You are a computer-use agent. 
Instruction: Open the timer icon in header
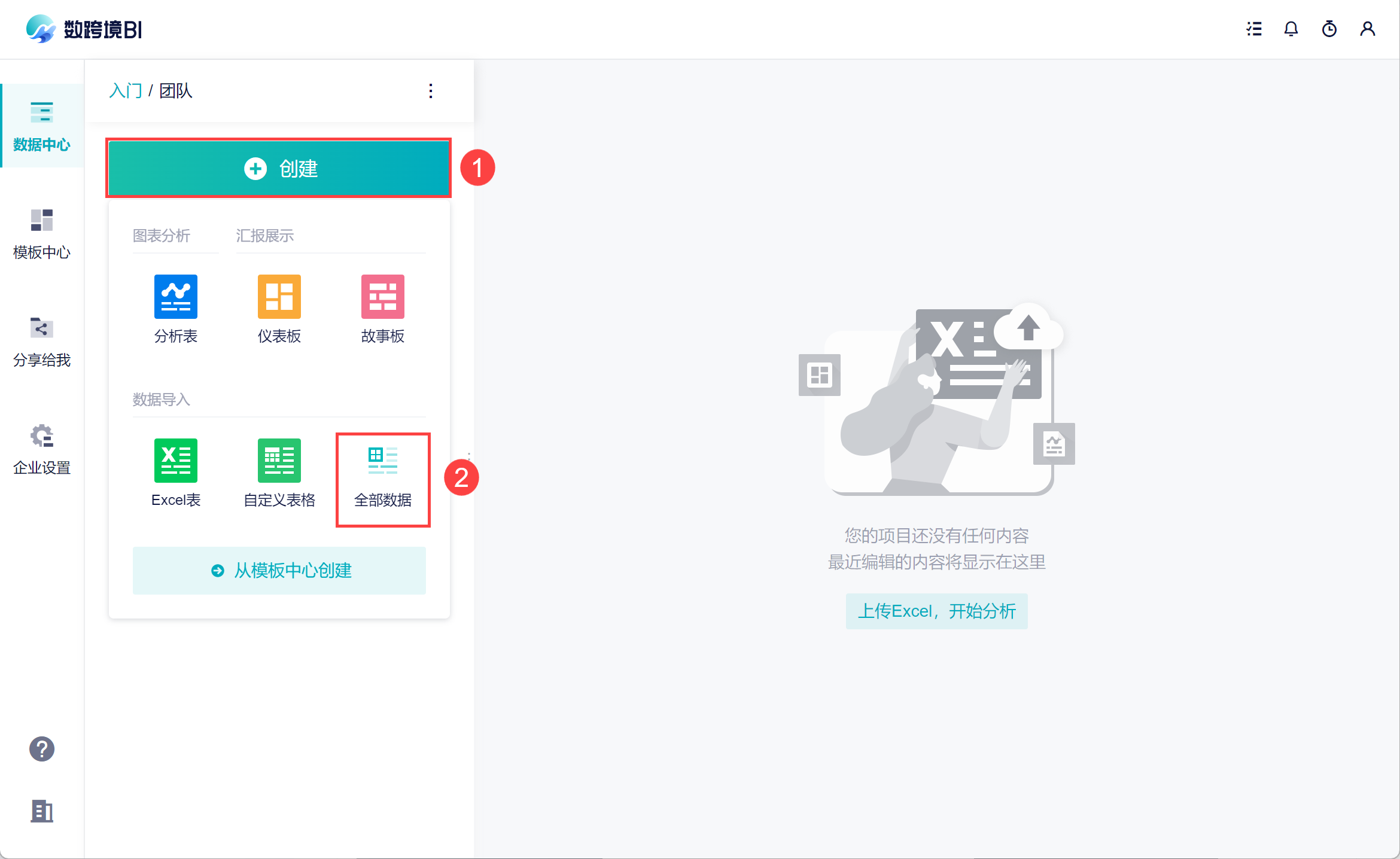click(1329, 29)
